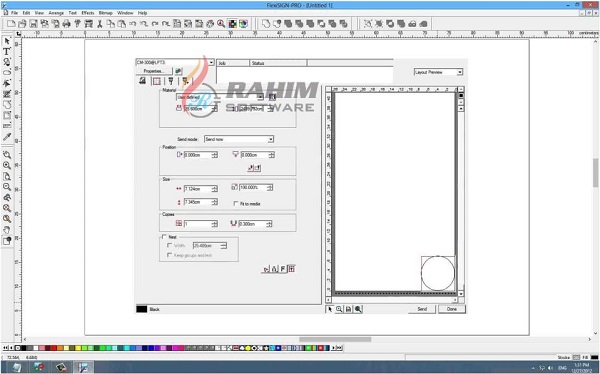The image size is (600, 374).
Task: Click the red grid icon beside F icon
Action: (x=291, y=269)
